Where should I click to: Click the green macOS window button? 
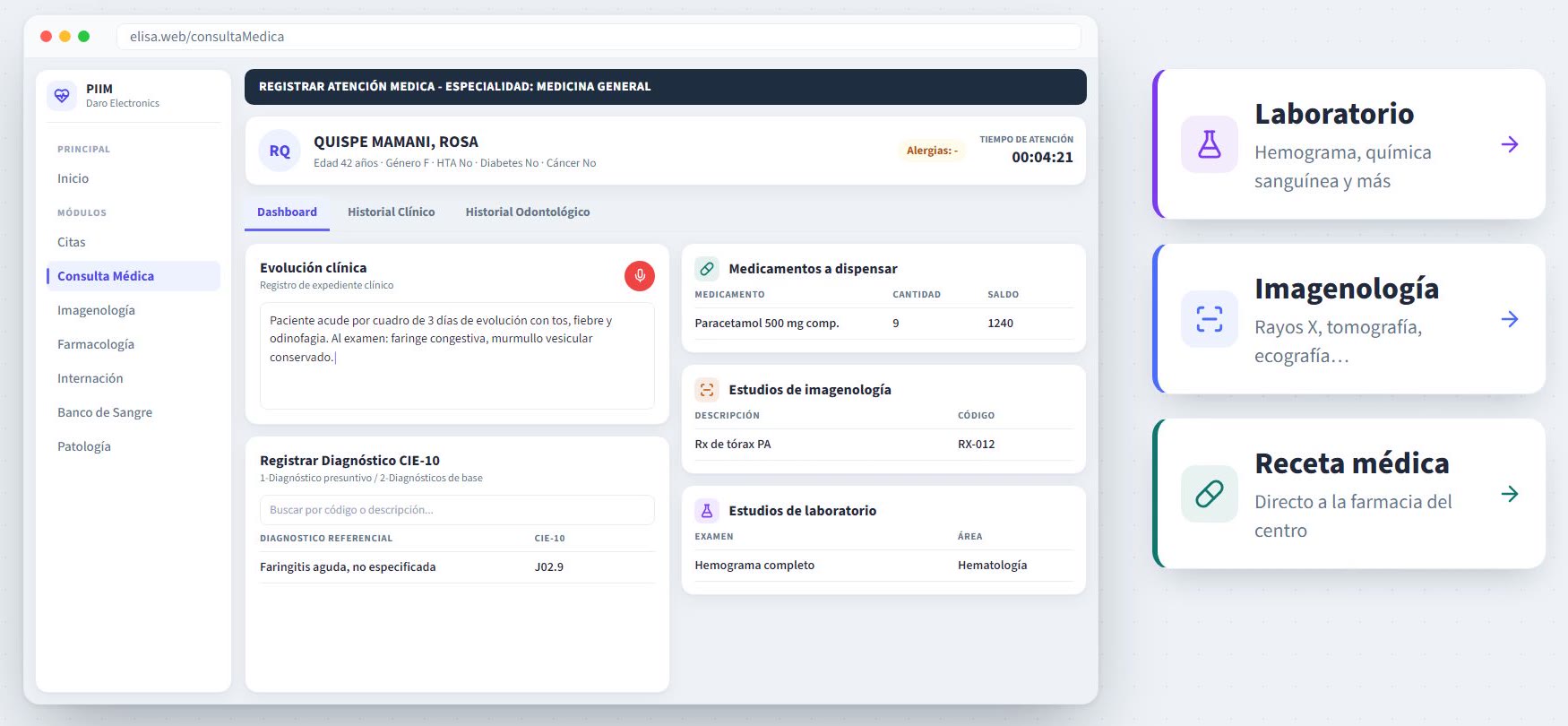click(84, 37)
